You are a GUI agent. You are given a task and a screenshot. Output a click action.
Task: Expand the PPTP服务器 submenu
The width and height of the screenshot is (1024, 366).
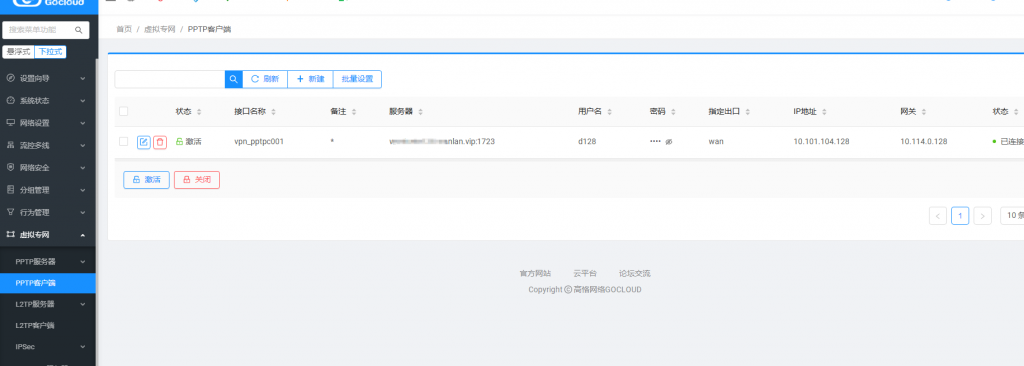(x=83, y=262)
